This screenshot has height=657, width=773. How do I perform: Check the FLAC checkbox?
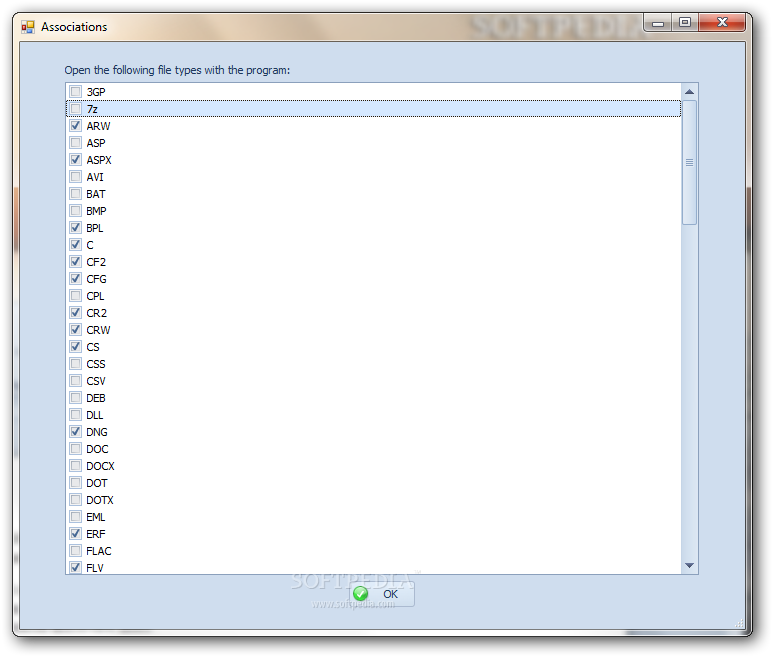[x=75, y=551]
